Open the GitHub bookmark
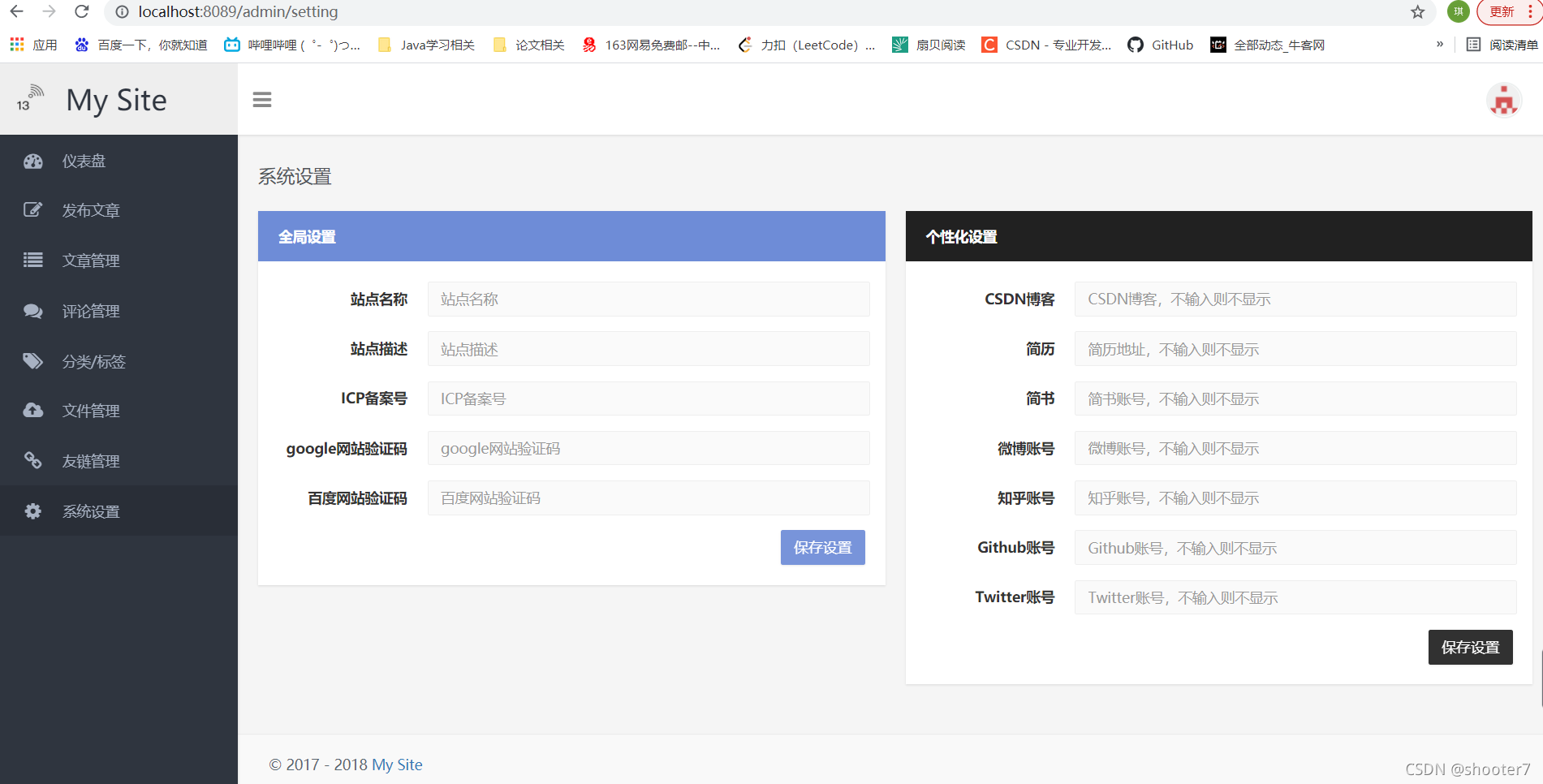This screenshot has height=784, width=1543. click(1161, 45)
